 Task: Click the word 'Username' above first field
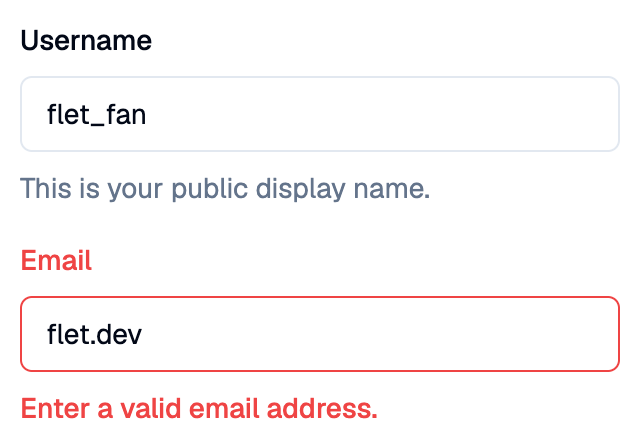tap(86, 40)
